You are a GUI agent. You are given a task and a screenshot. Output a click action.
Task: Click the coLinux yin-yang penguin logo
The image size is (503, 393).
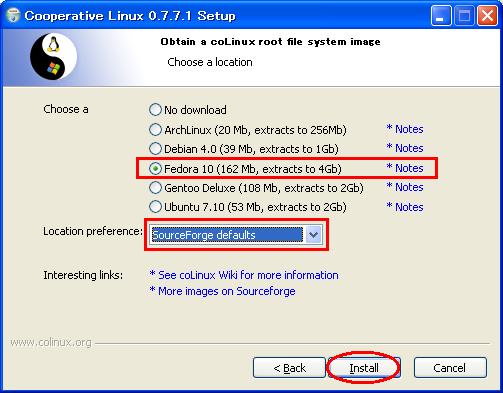tap(53, 57)
